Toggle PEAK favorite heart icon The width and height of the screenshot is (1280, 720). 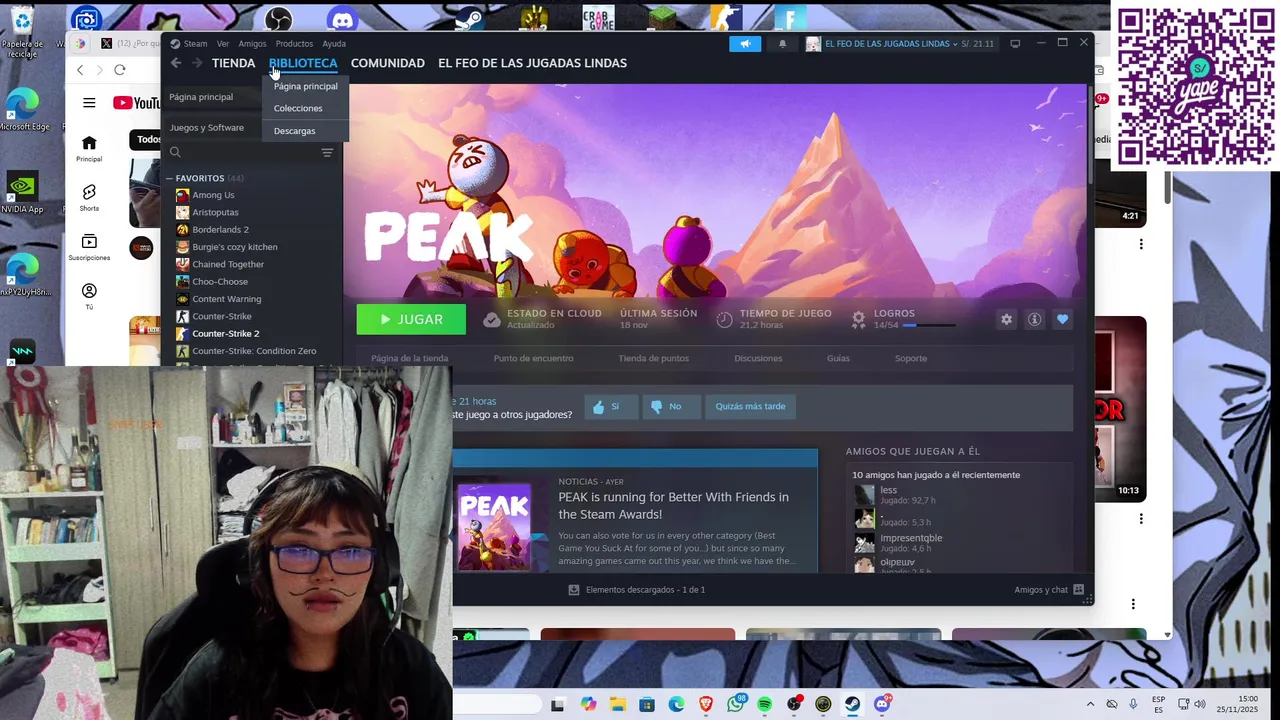click(1062, 319)
